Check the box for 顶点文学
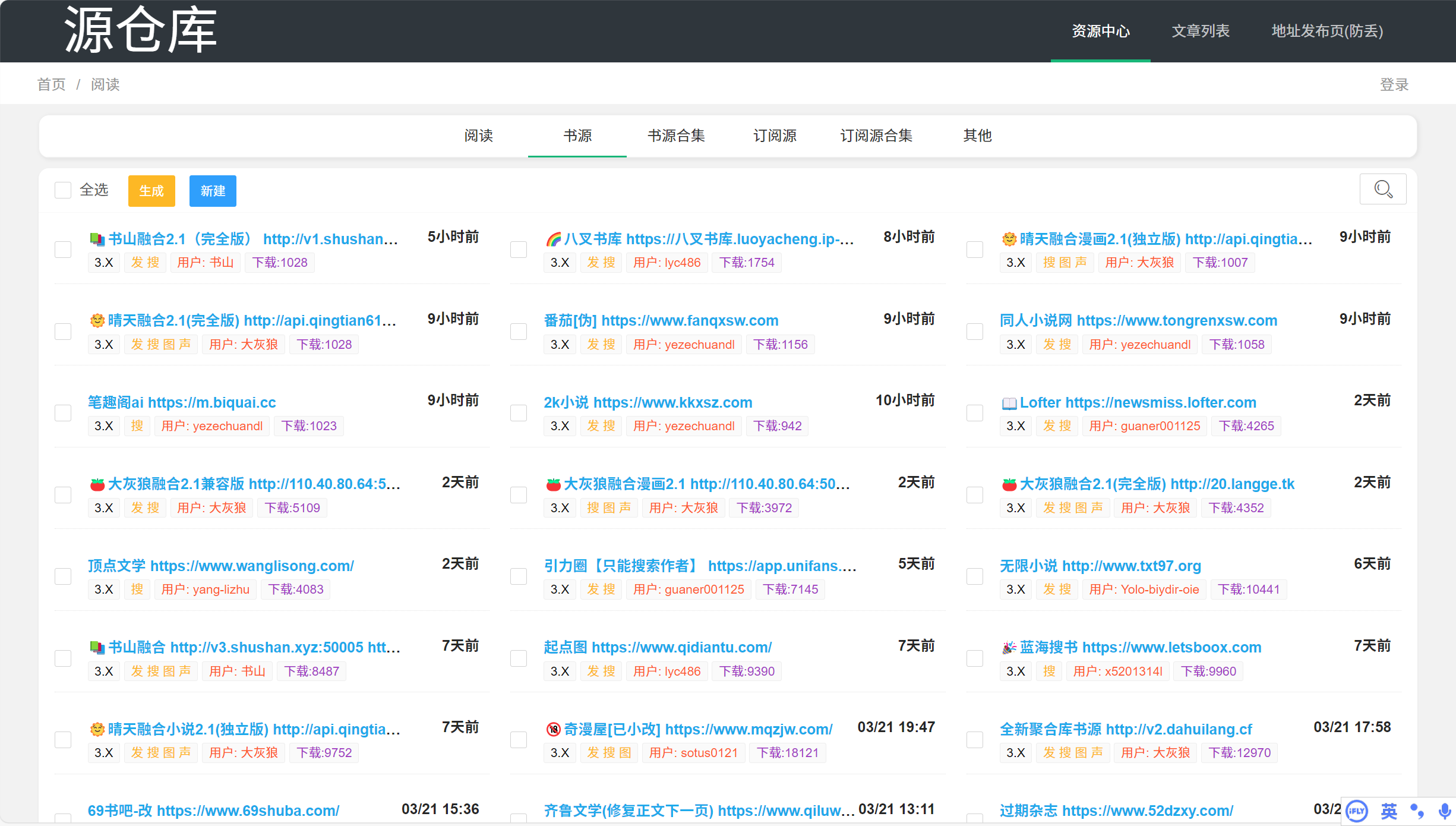 coord(63,576)
